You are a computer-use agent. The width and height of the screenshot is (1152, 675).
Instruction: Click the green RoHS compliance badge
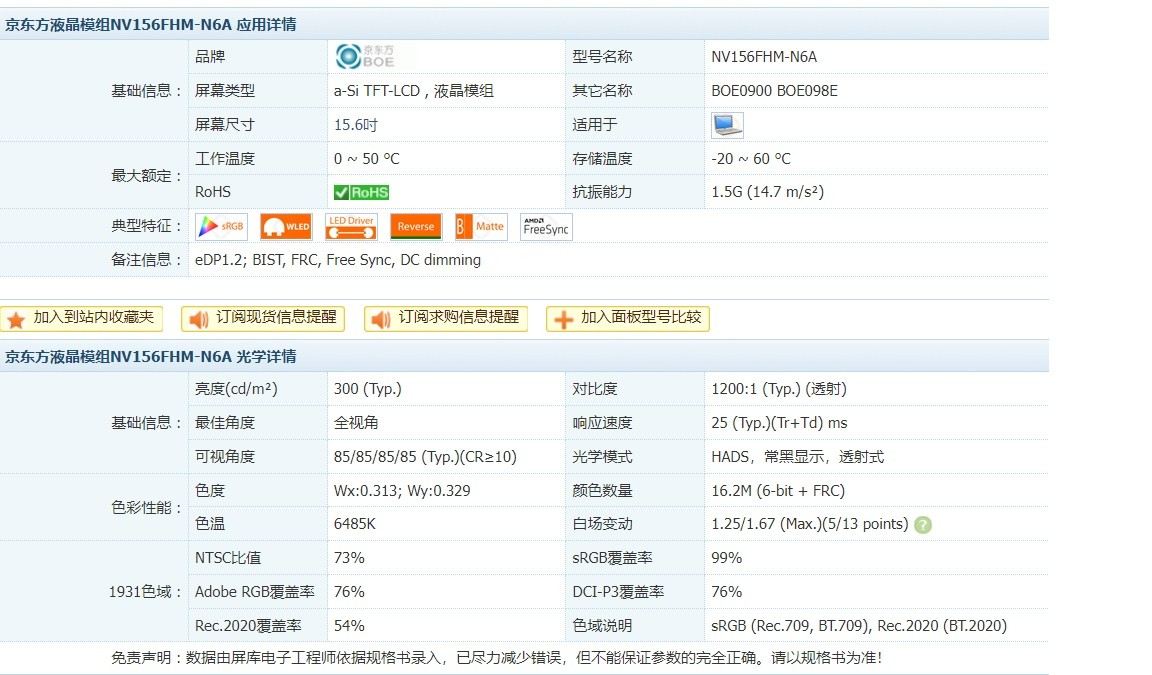click(x=361, y=192)
